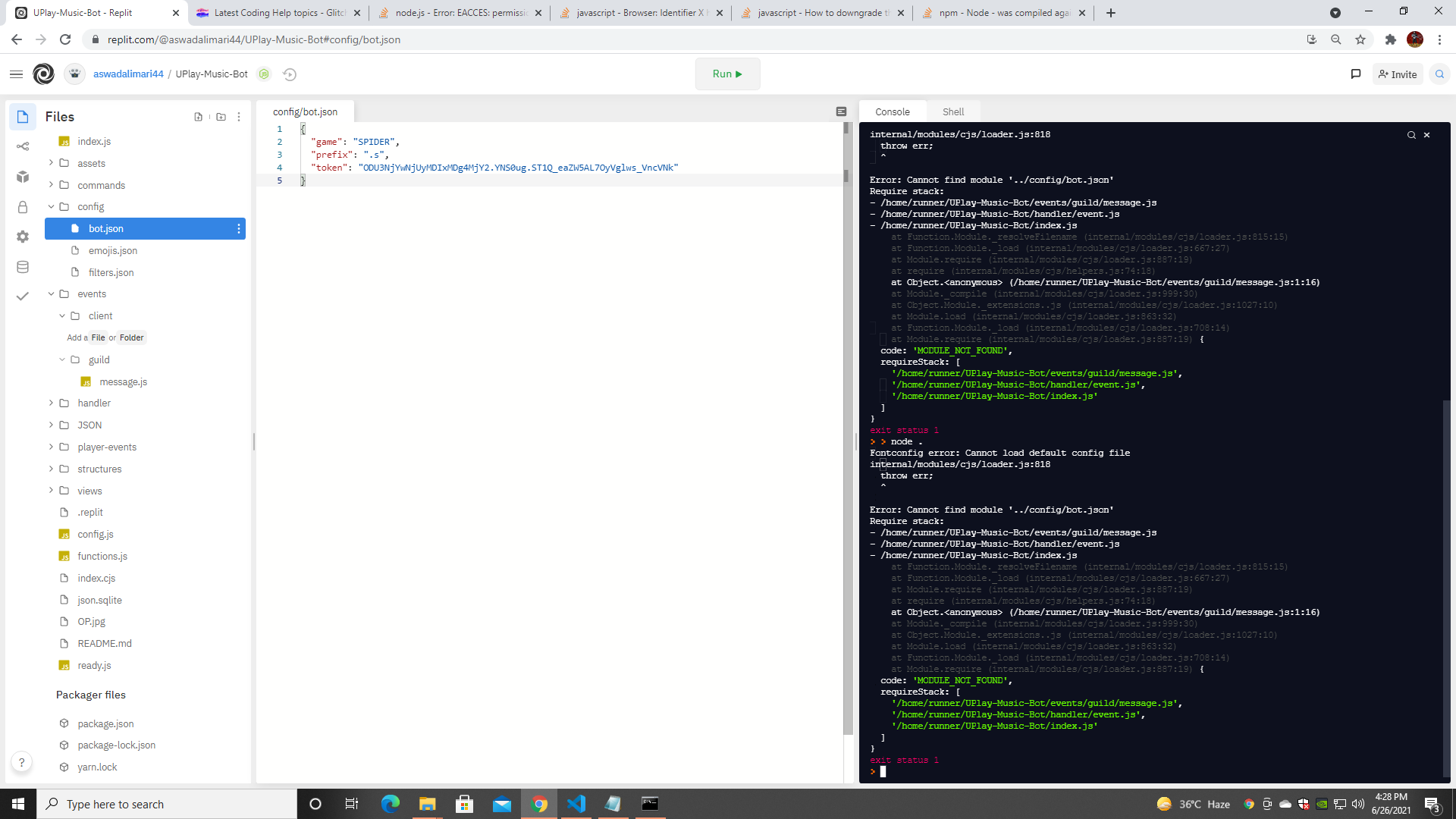
Task: Click the aswadalimari44 username link
Action: pos(128,74)
